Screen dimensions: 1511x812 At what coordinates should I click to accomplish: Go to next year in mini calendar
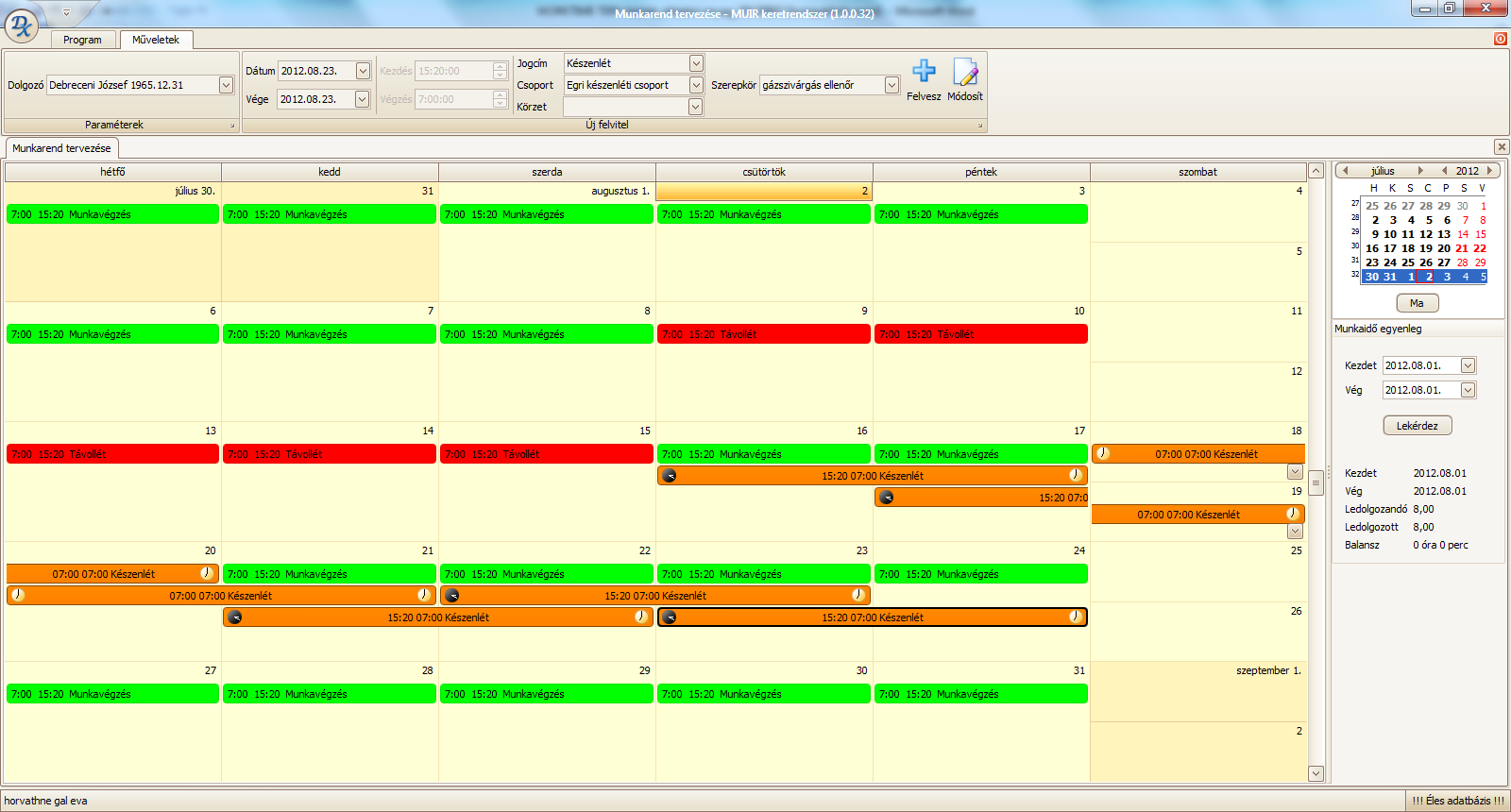point(1489,171)
